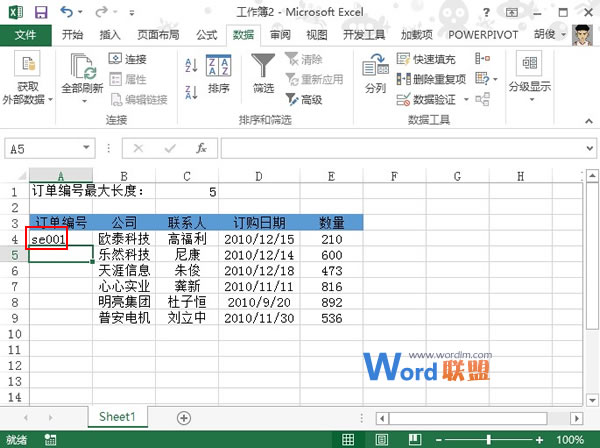Open the Get External Data button
Screen dimensions: 600x448
(x=28, y=78)
